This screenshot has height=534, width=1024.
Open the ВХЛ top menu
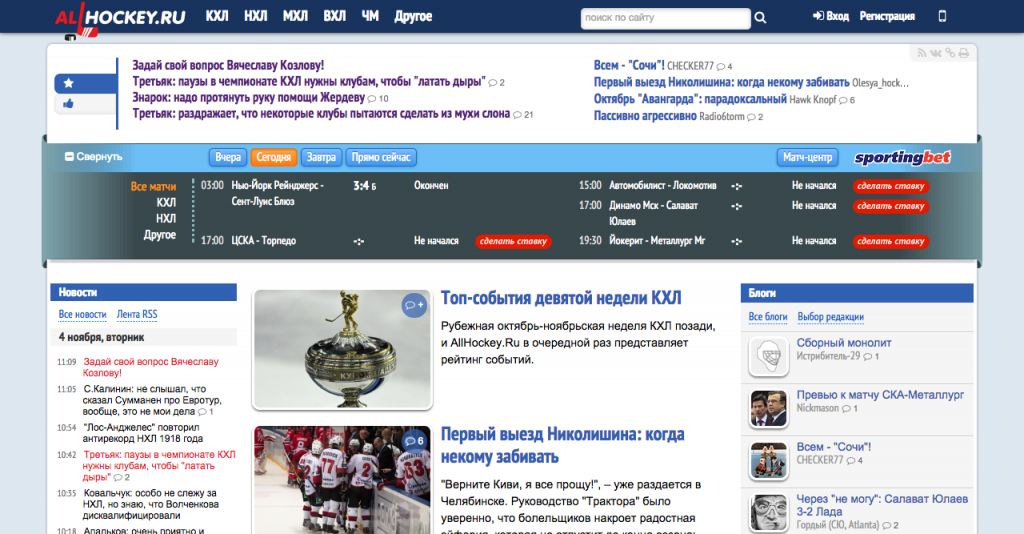tap(334, 16)
